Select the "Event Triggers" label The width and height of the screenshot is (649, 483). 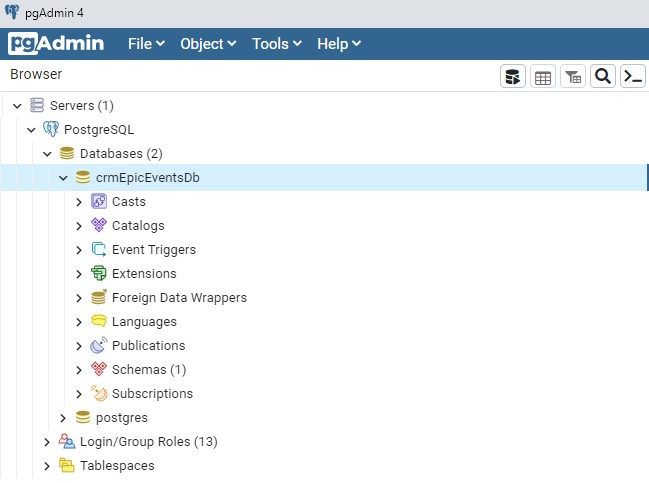click(x=154, y=250)
